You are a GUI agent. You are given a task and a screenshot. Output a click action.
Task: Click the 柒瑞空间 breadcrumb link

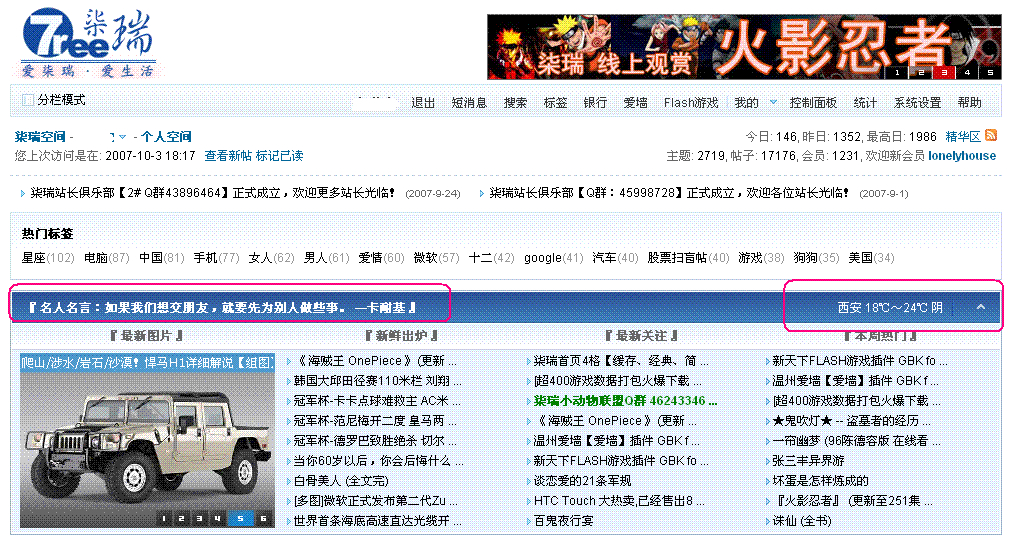tap(40, 137)
